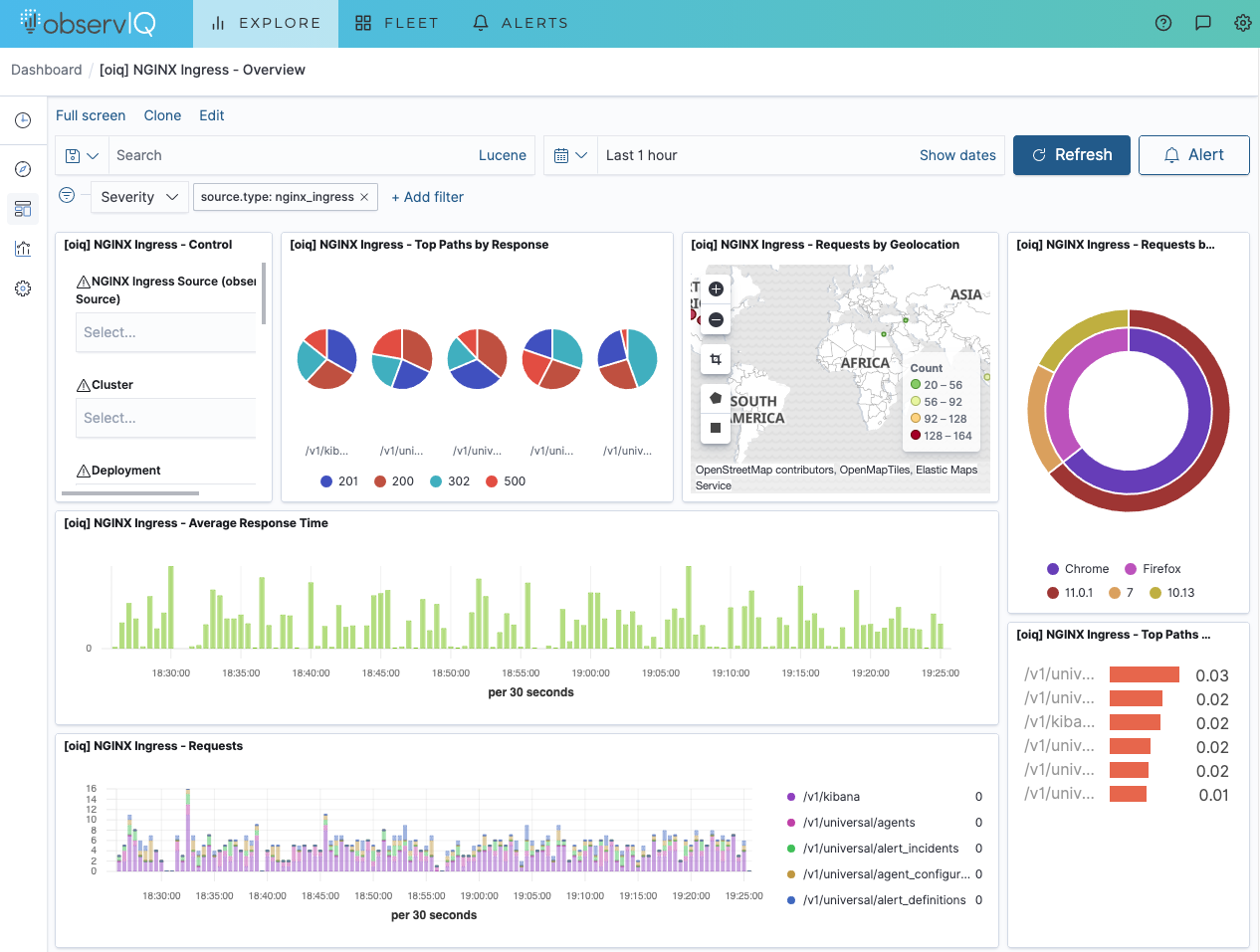Open the calendar quick date menu

[x=570, y=155]
